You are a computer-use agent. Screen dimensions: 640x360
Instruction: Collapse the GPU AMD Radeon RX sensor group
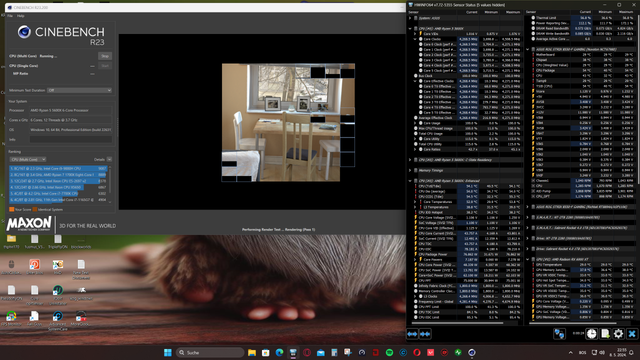coord(528,259)
